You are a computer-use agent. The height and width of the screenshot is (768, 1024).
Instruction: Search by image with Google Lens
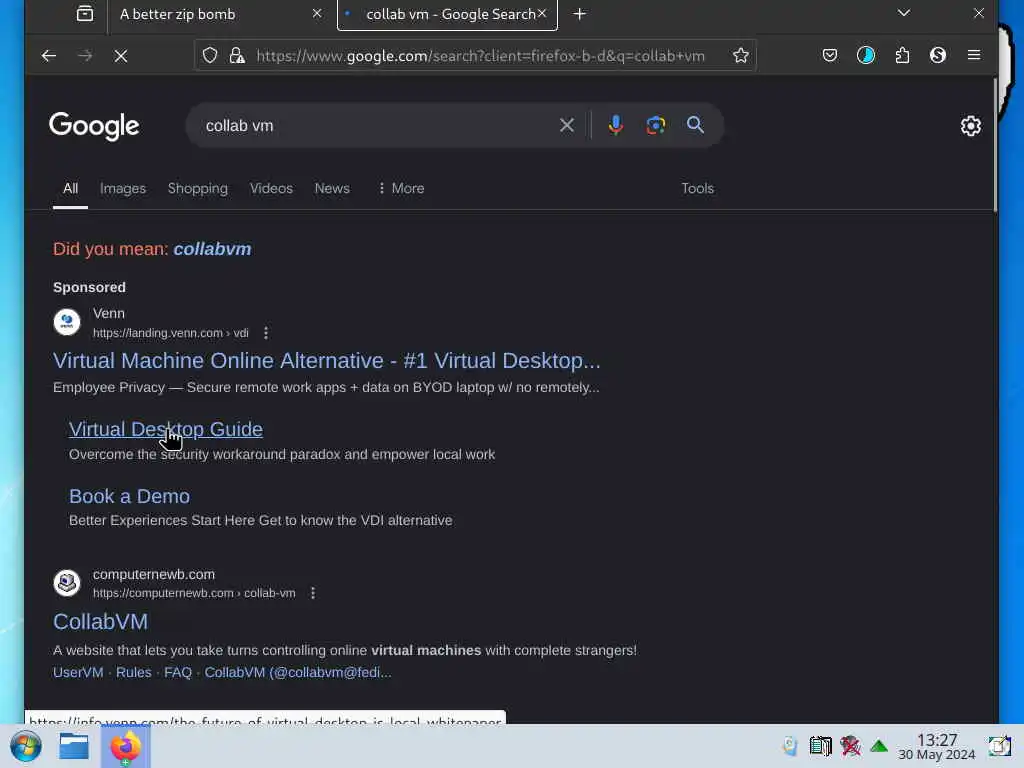[x=656, y=125]
